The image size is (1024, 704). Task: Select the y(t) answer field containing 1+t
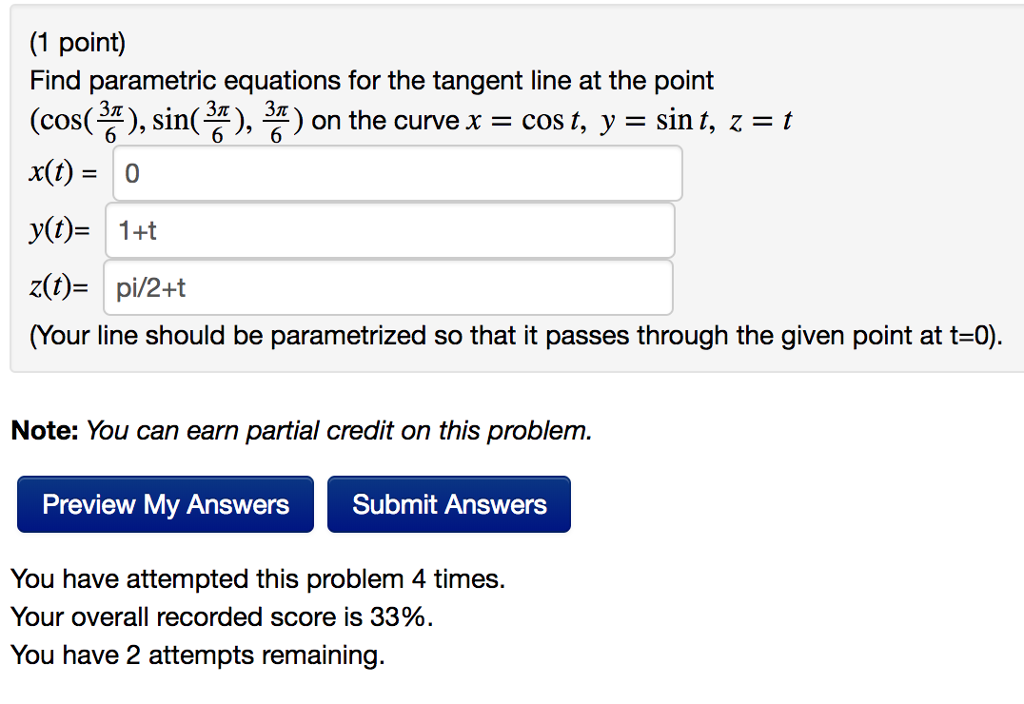point(390,229)
